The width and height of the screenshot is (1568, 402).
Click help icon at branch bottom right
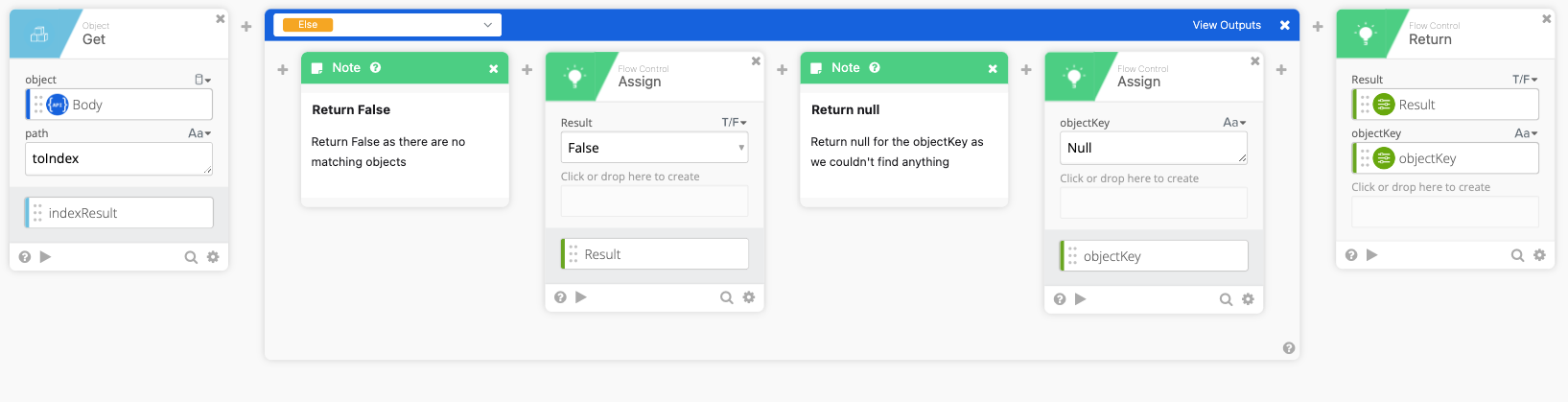1289,348
